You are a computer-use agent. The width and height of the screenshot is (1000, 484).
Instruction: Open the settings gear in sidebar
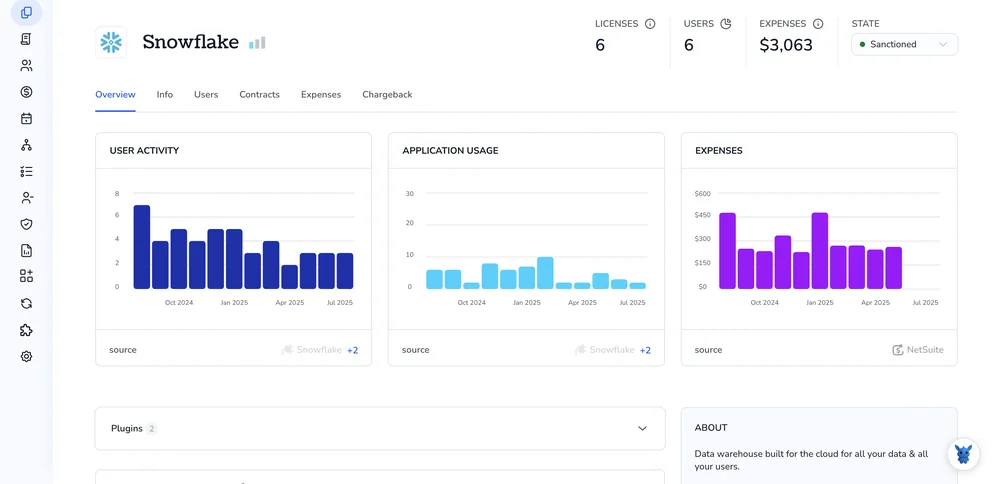pyautogui.click(x=26, y=356)
